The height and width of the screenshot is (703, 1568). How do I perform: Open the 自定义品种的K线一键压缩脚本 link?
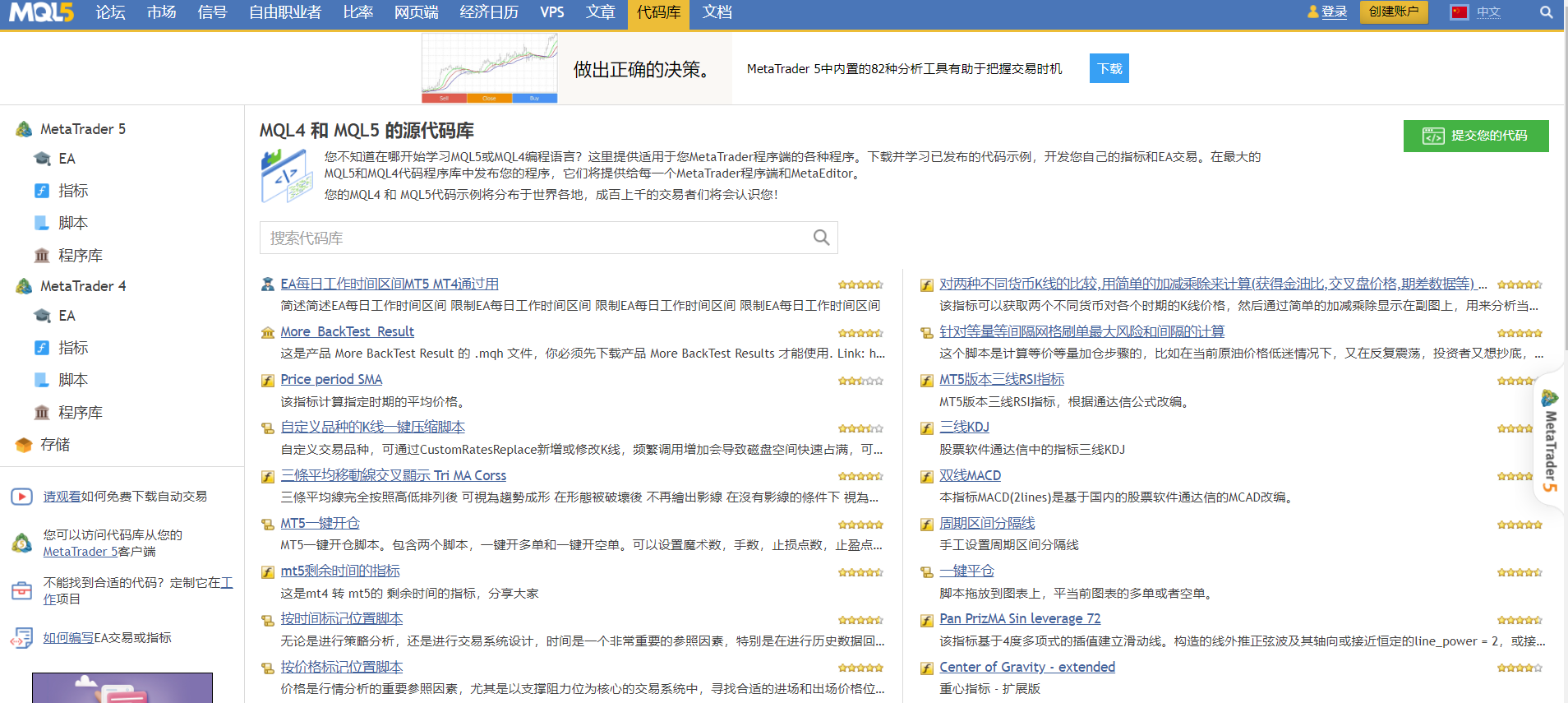click(x=373, y=428)
